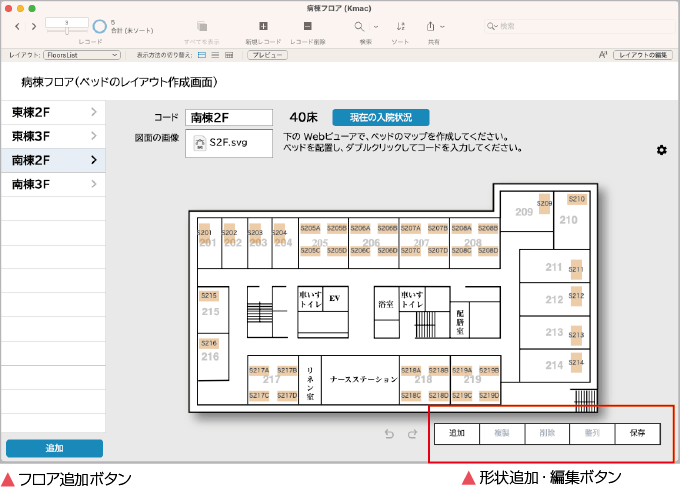680x497 pixels.
Task: Create a new record with the plus icon
Action: pyautogui.click(x=263, y=26)
